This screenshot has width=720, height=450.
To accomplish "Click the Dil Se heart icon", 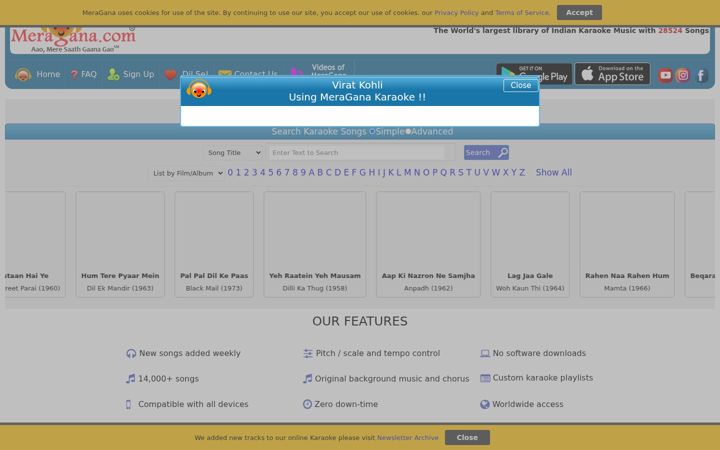I will 171,74.
